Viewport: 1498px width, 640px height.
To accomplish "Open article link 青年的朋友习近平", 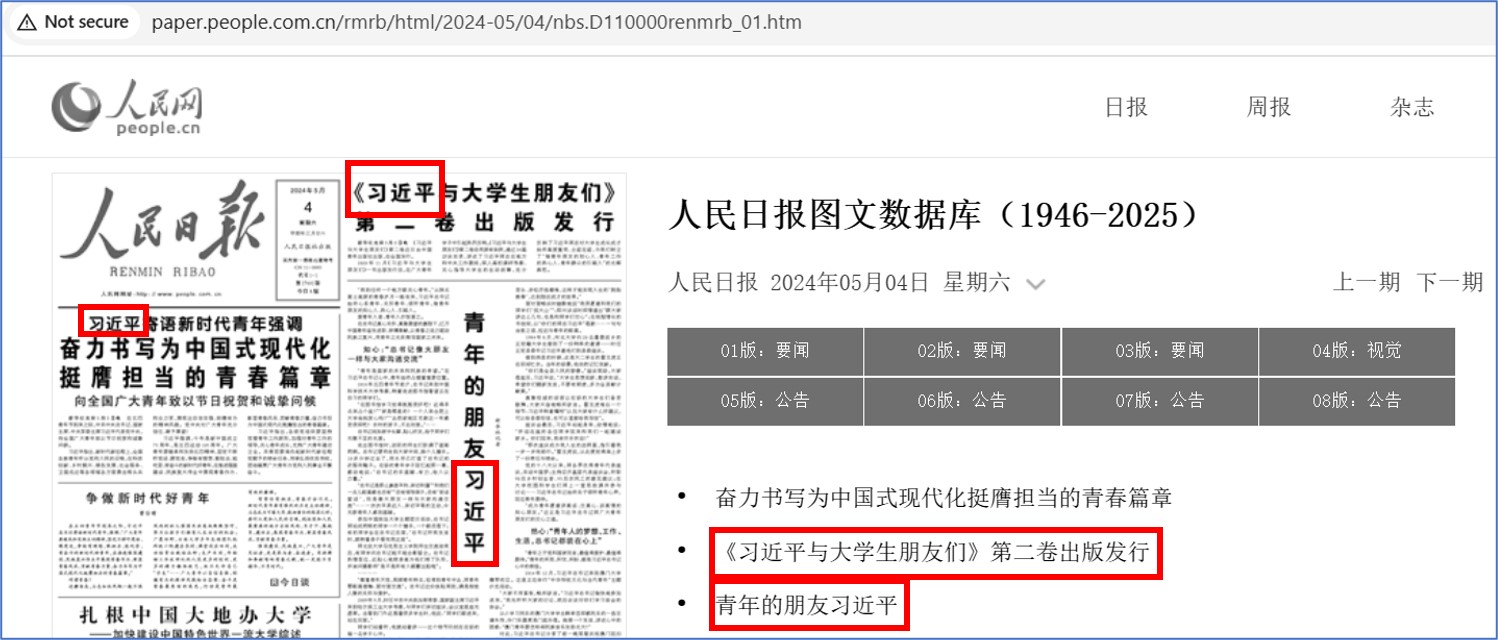I will pos(808,604).
